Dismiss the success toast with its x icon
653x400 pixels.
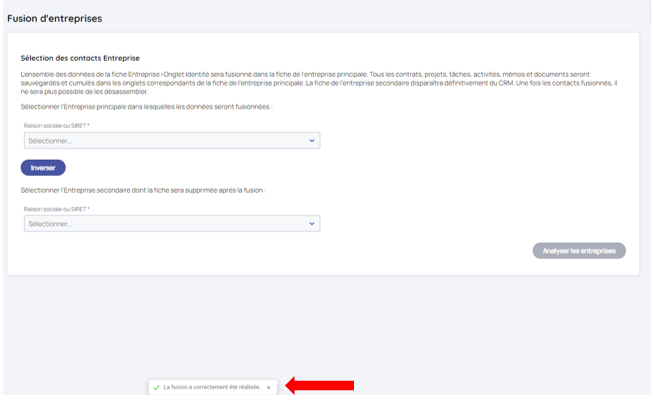click(x=268, y=387)
